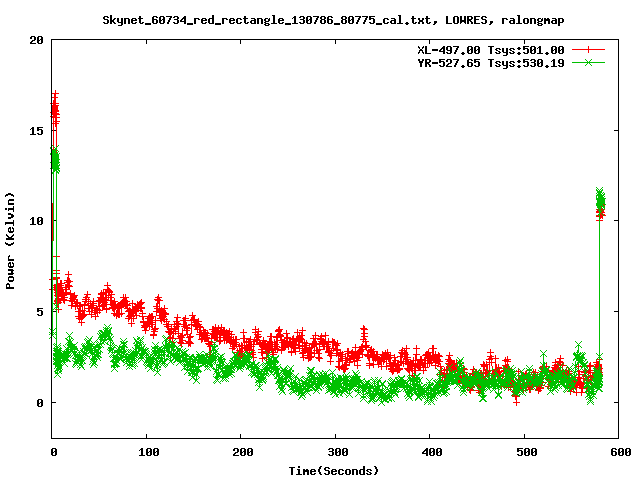Click legend entry YR-527.65 Tsys:530.19
The image size is (640, 480).
click(491, 63)
